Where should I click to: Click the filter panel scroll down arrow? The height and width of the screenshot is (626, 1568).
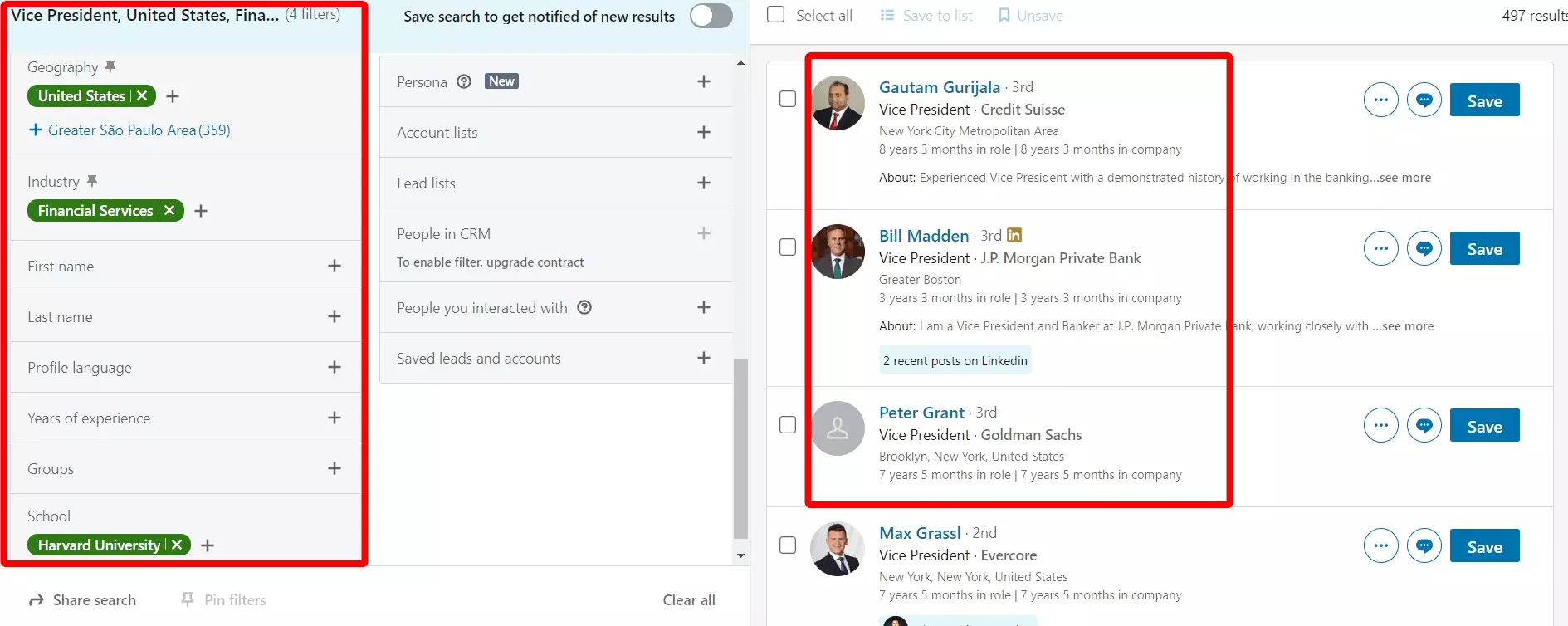click(x=740, y=555)
